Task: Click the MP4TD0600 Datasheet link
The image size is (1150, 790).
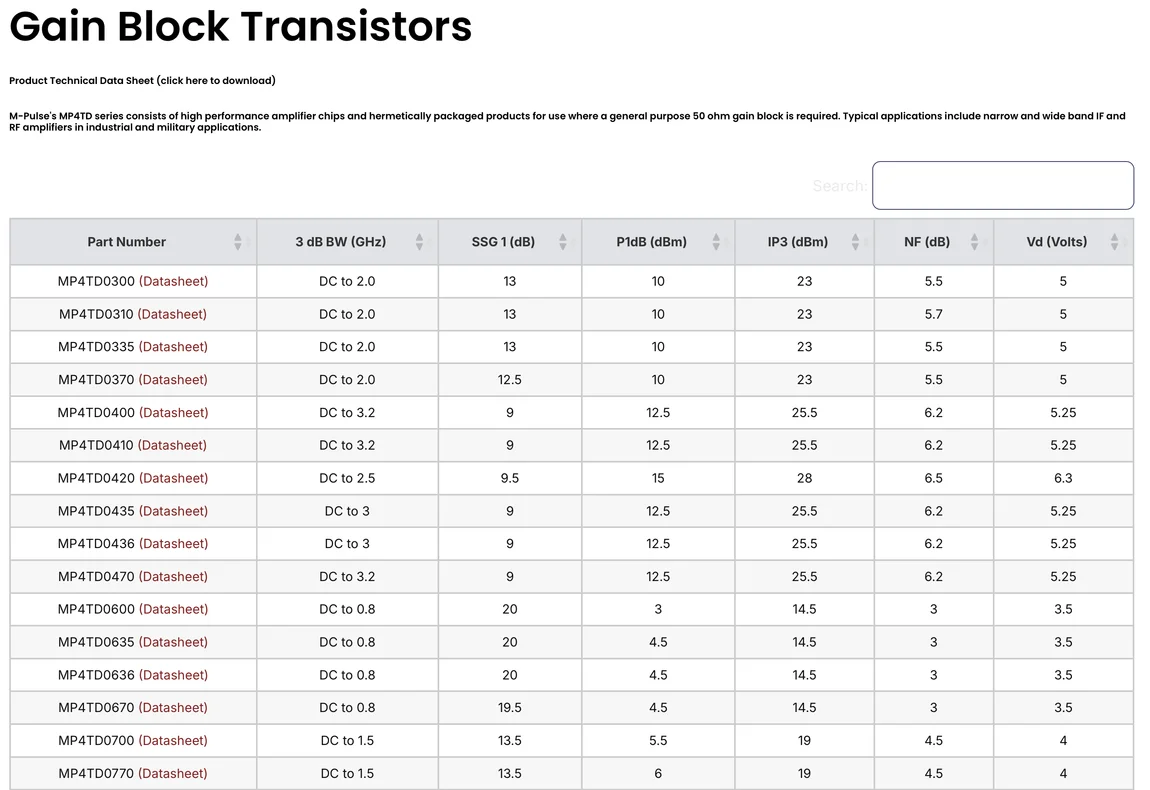Action: coord(173,609)
